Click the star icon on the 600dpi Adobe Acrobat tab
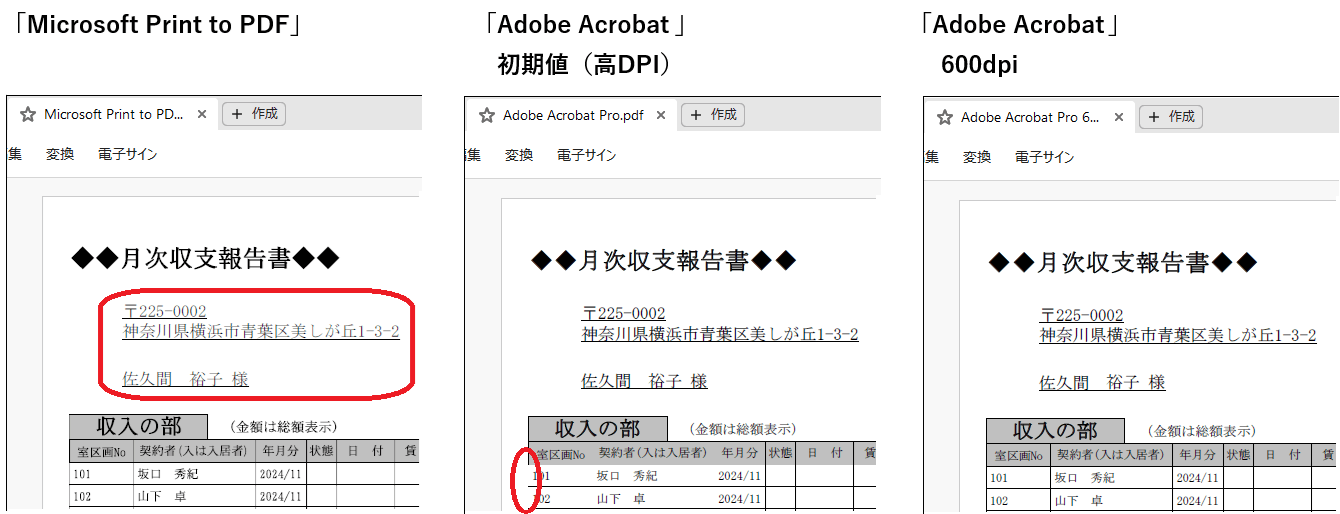 pyautogui.click(x=944, y=117)
